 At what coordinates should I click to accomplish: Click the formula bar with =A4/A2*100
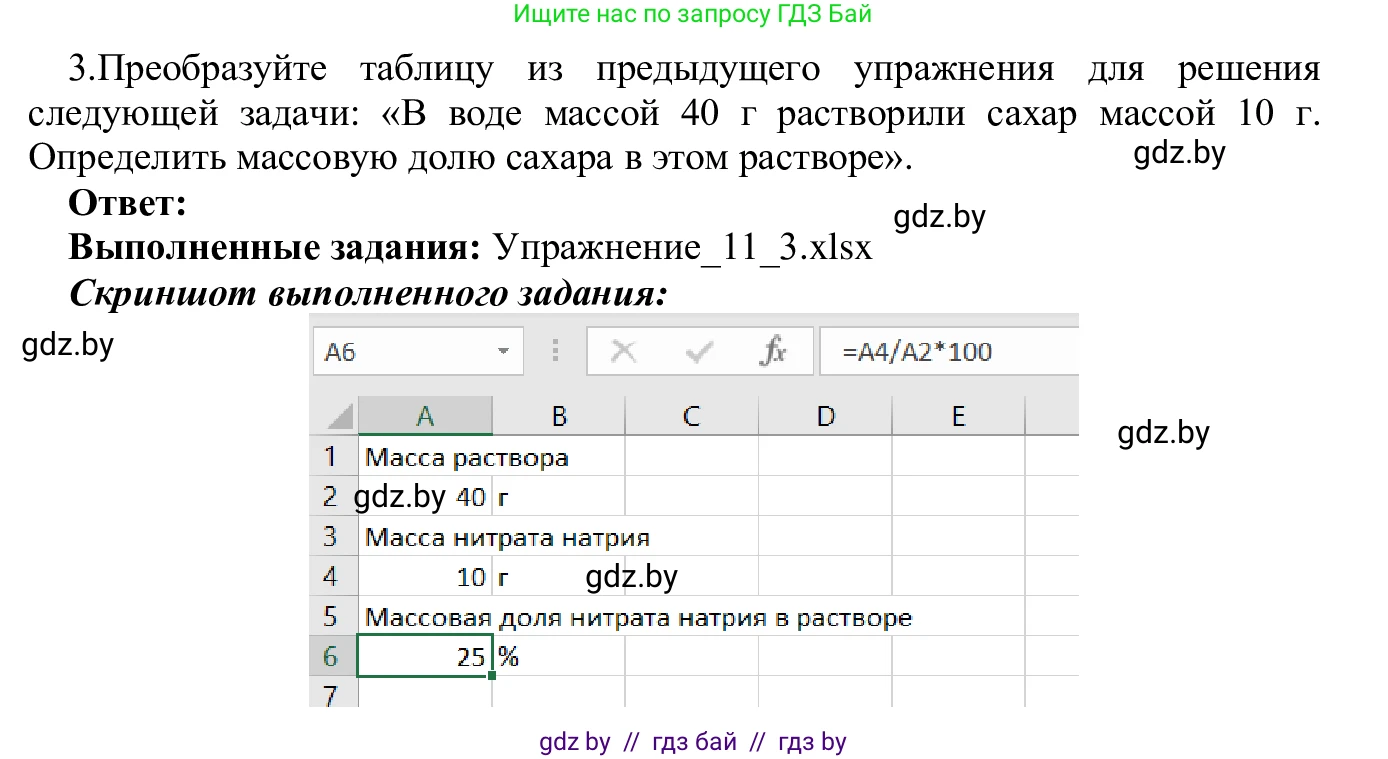(948, 352)
